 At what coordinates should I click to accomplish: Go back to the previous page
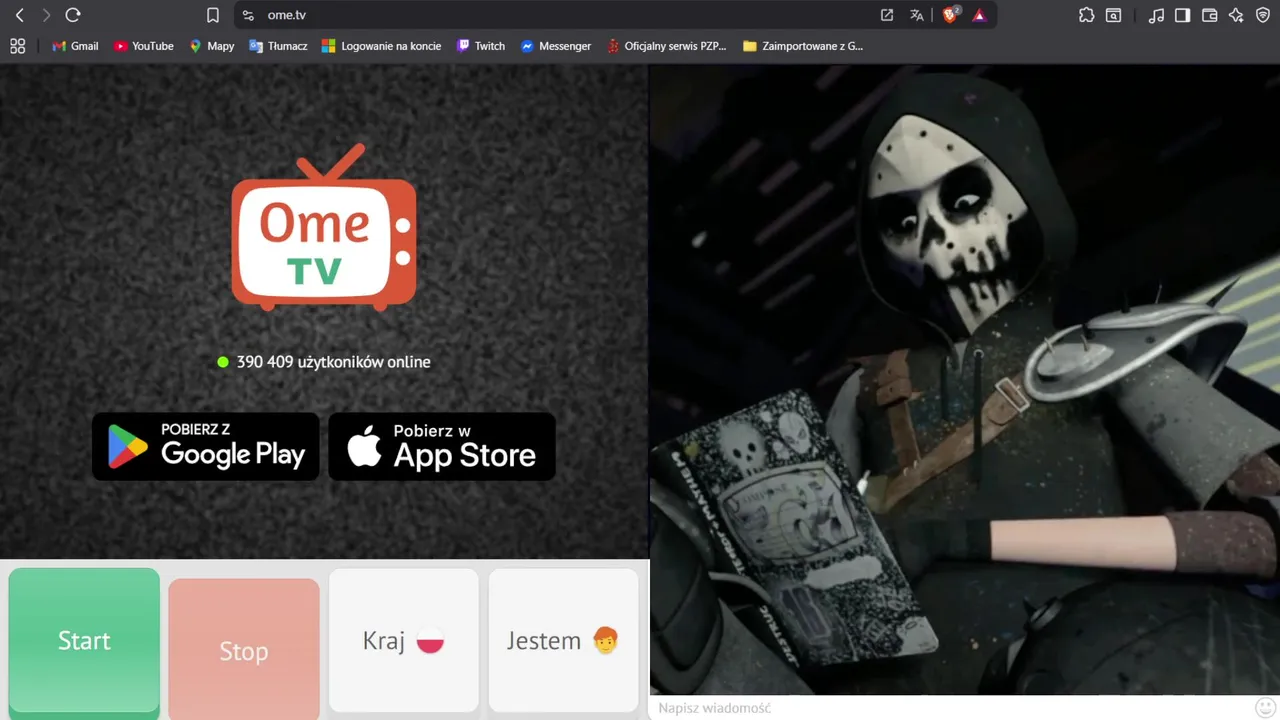pyautogui.click(x=19, y=15)
